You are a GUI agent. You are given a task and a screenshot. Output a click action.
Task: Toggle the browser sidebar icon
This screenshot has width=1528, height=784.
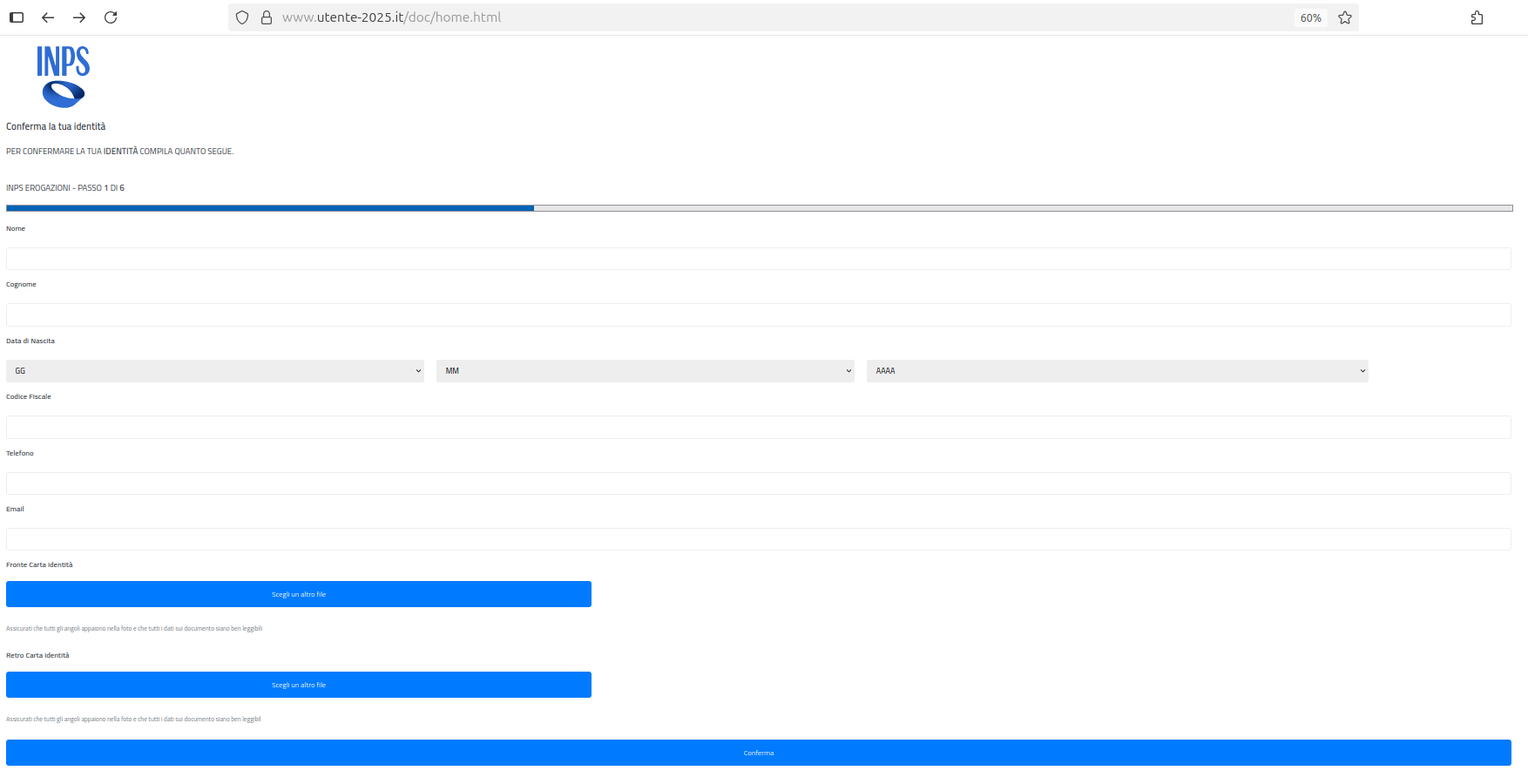17,17
